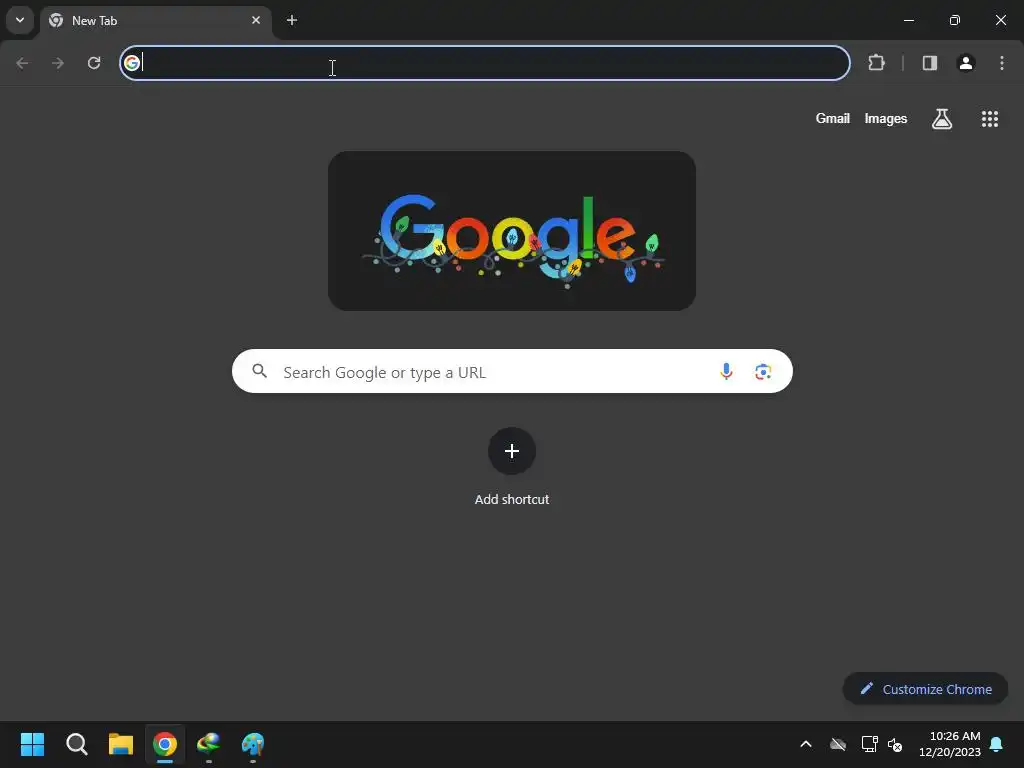The image size is (1024, 768).
Task: Toggle the Chrome side panel
Action: (x=930, y=63)
